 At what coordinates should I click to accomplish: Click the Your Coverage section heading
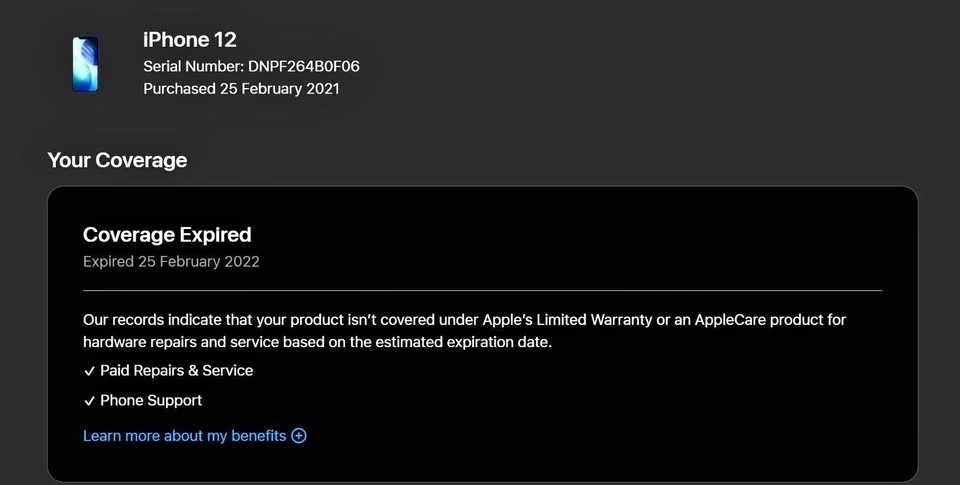click(117, 160)
